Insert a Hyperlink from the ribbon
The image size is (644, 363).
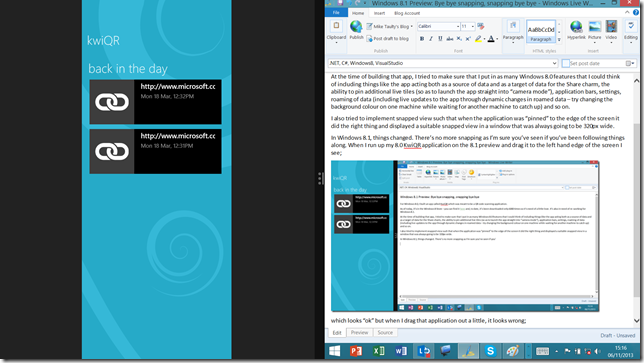[576, 30]
